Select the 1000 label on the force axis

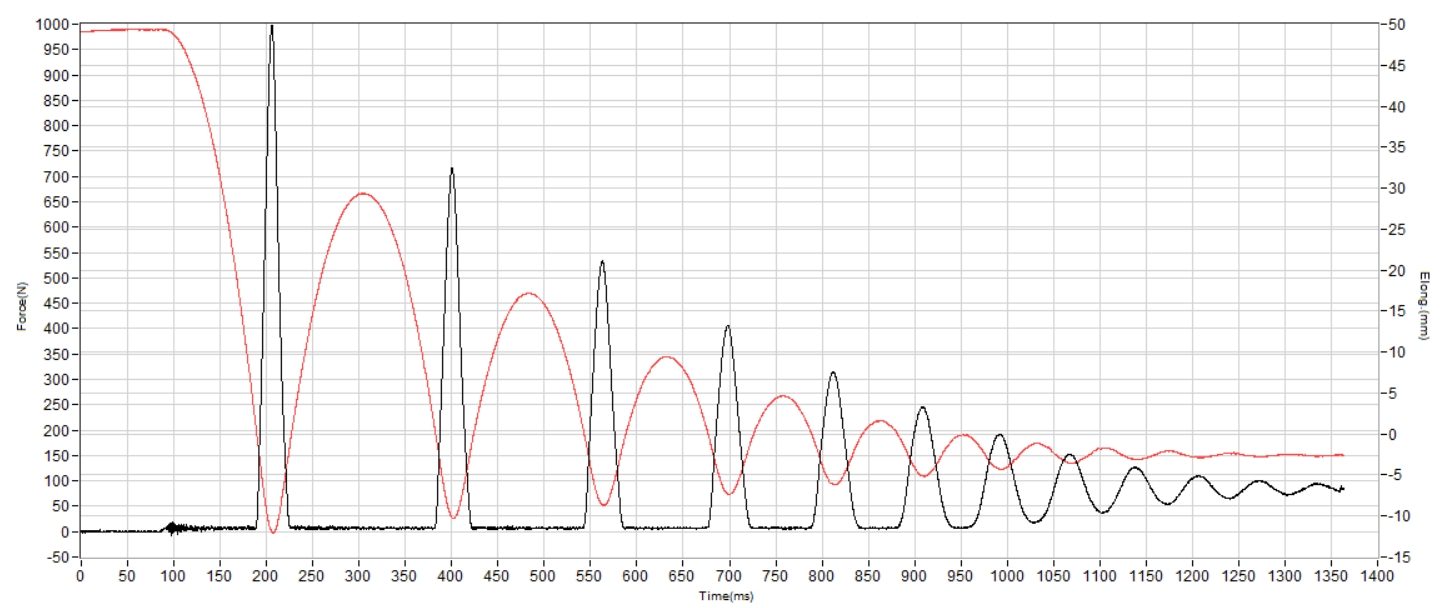pos(52,24)
